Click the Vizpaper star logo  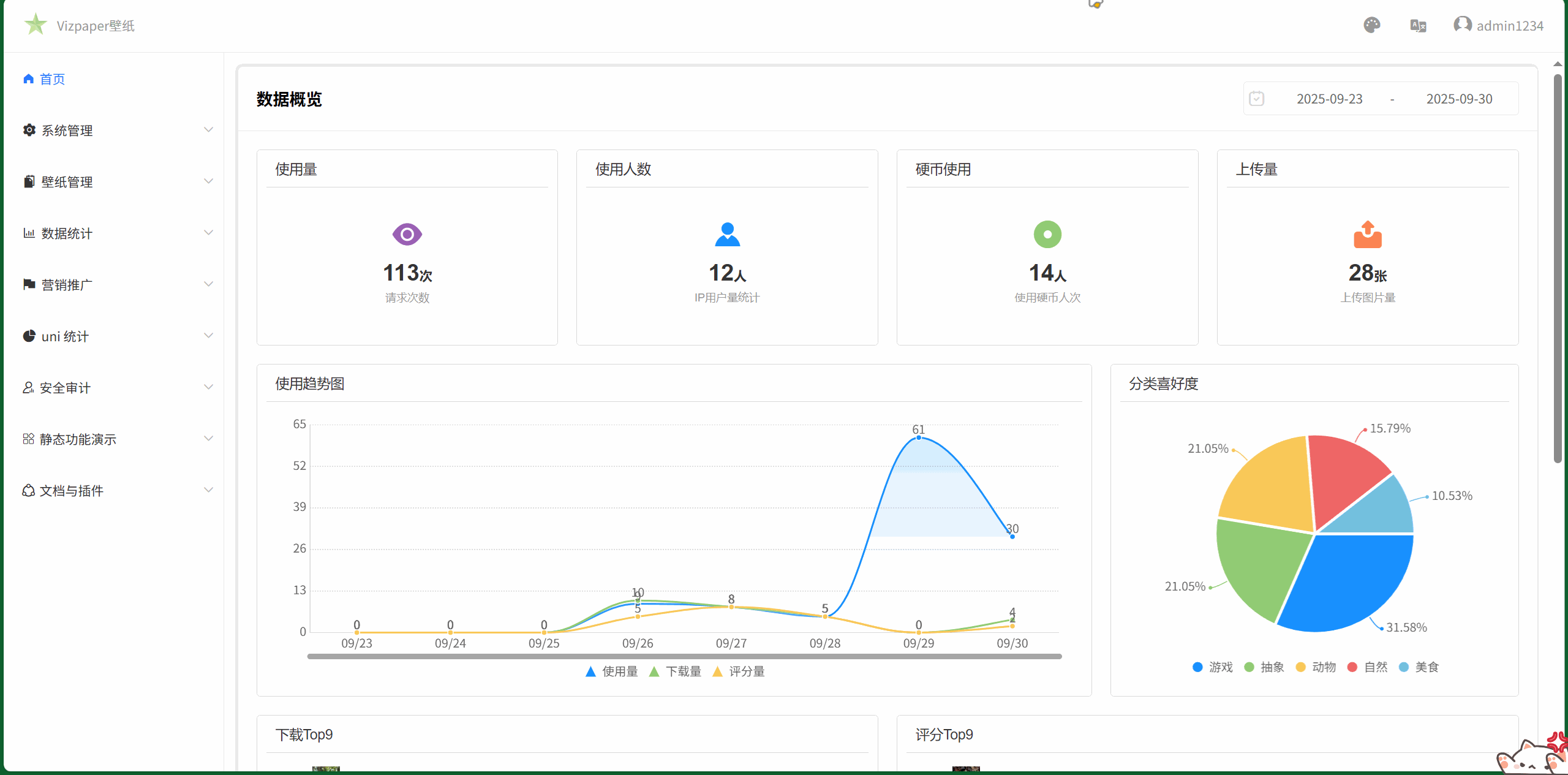[36, 25]
